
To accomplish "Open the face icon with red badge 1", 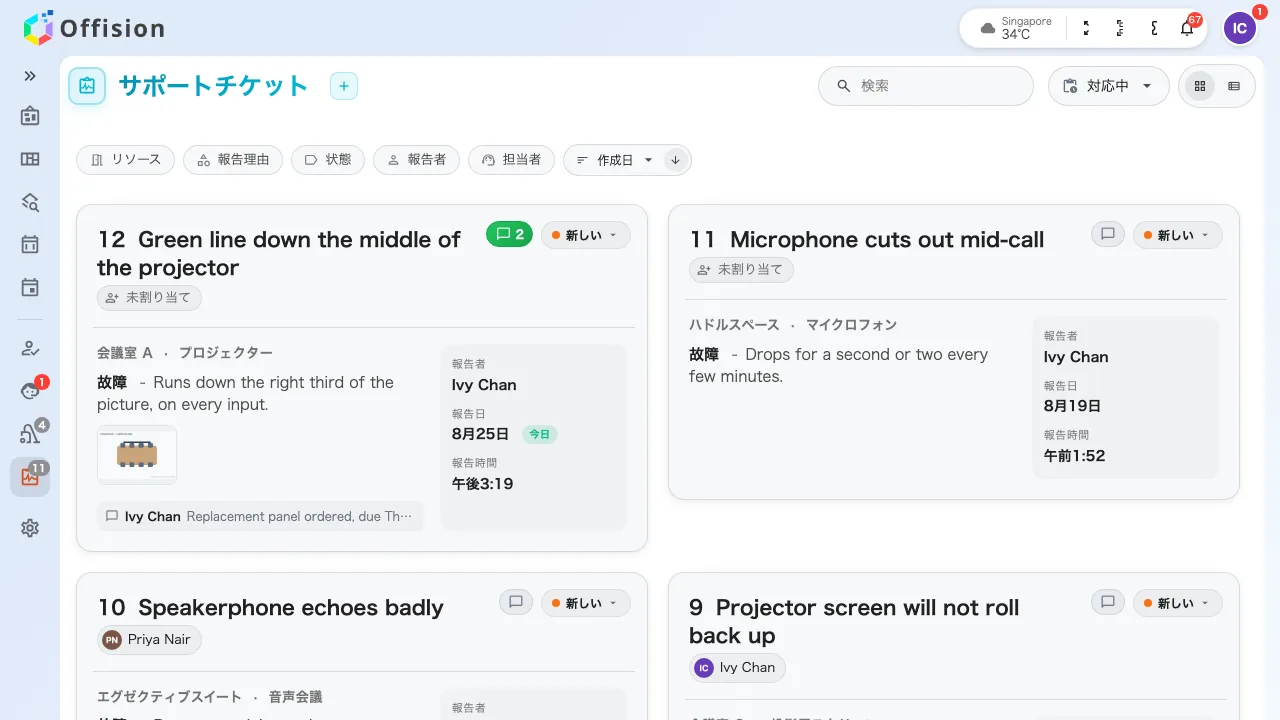I will point(30,391).
